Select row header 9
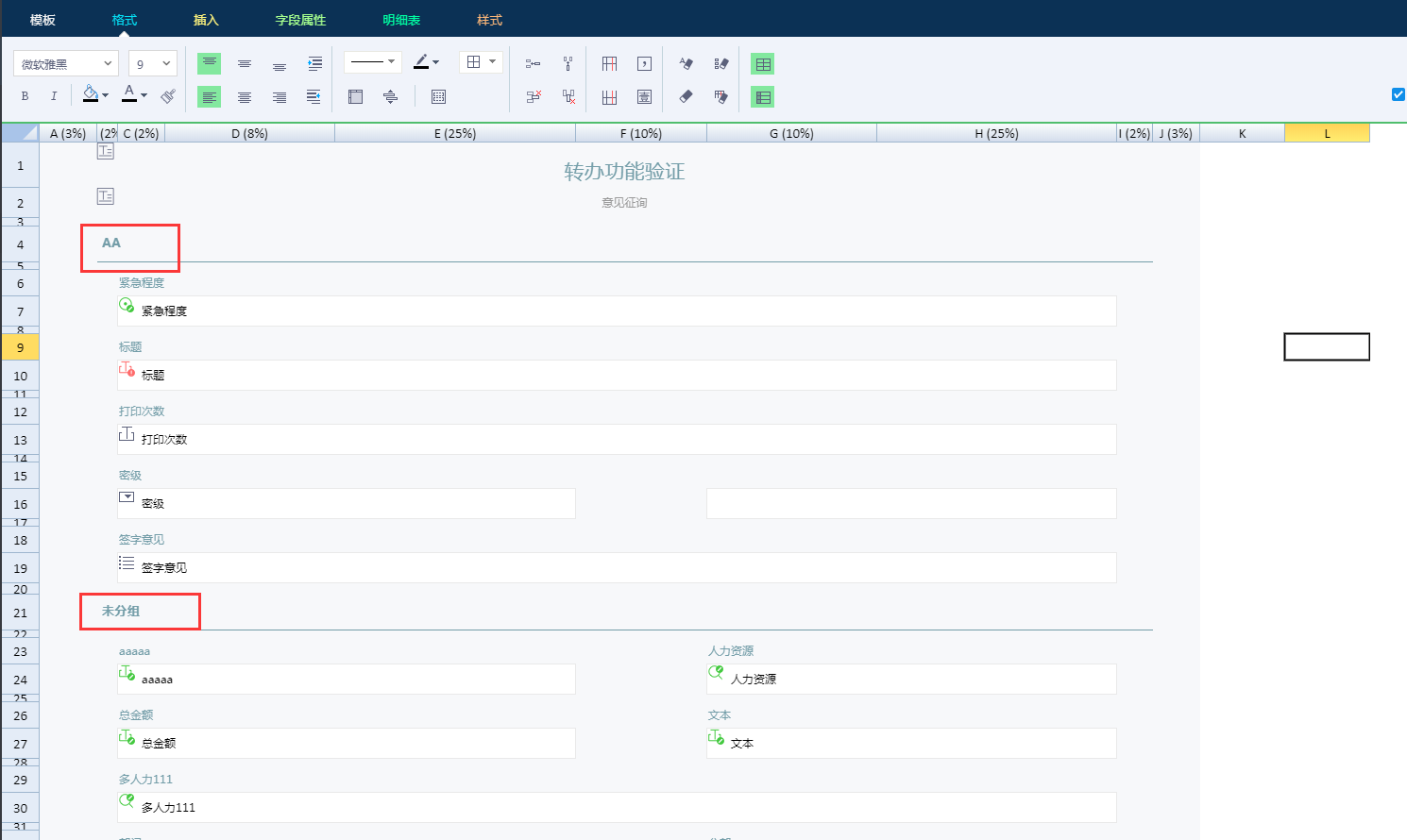 [x=20, y=347]
